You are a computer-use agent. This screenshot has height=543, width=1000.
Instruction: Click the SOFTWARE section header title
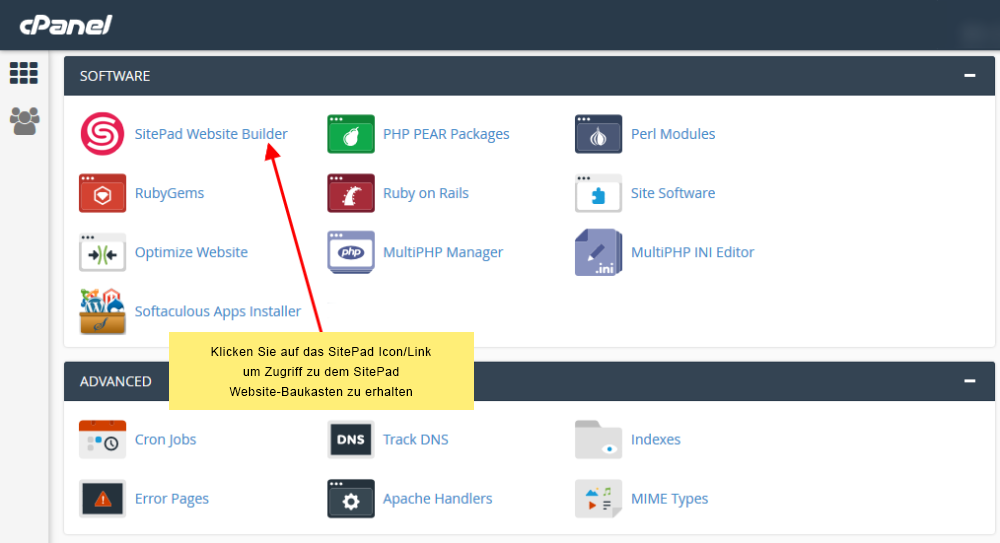tap(115, 76)
